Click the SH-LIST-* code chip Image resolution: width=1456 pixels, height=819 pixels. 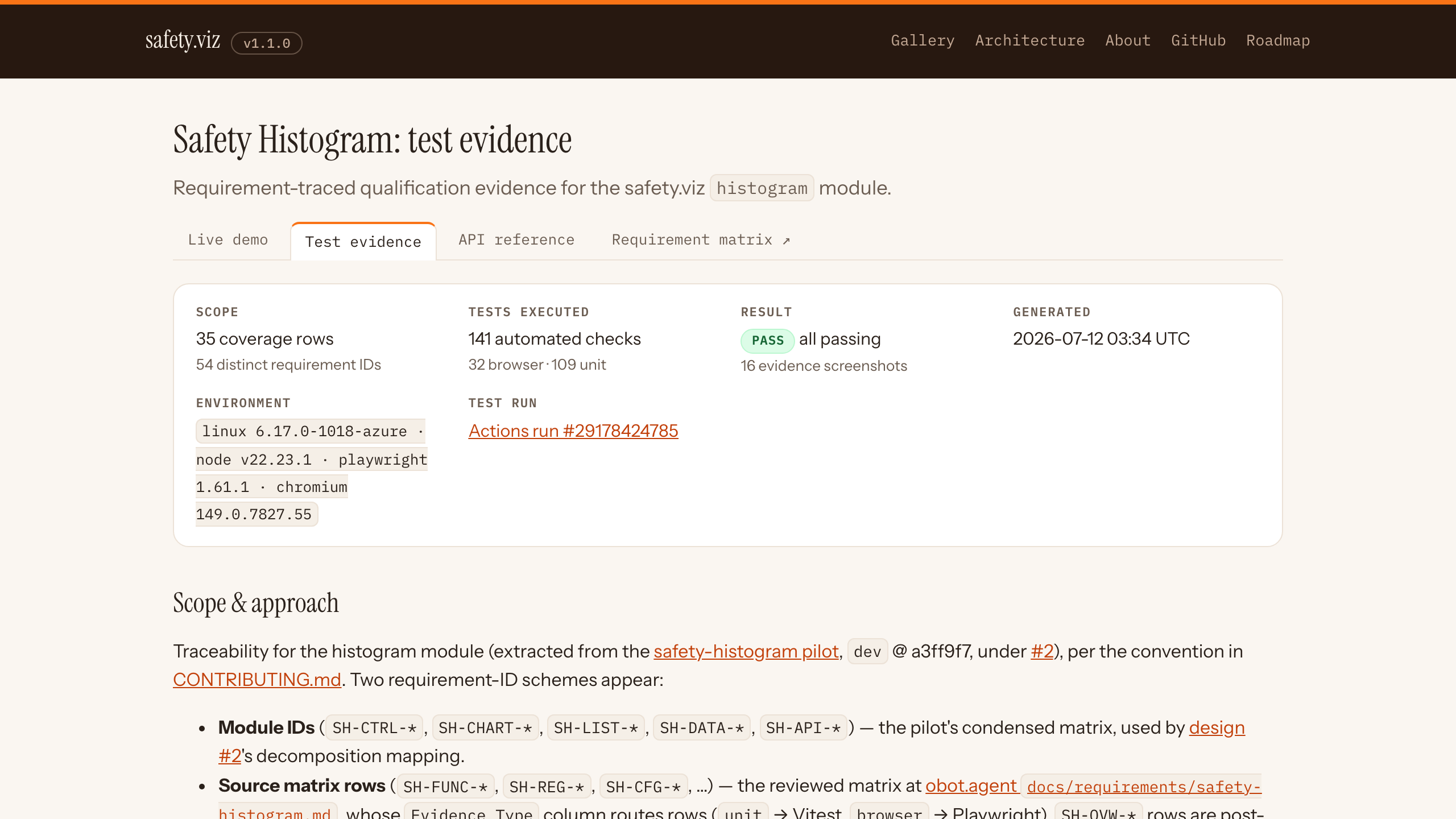coord(595,728)
